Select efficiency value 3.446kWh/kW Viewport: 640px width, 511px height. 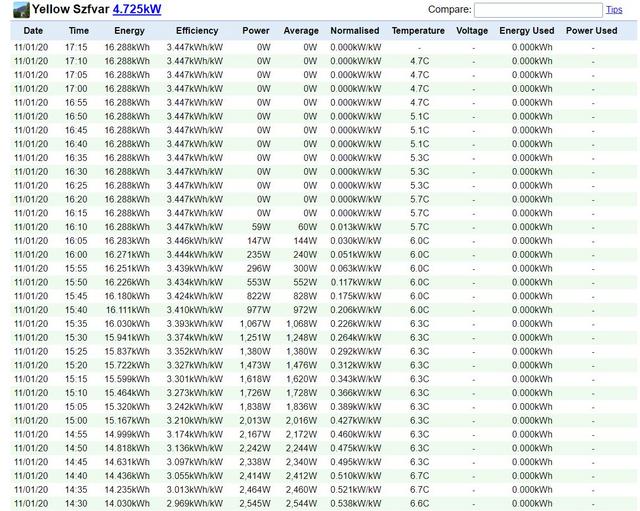(195, 241)
